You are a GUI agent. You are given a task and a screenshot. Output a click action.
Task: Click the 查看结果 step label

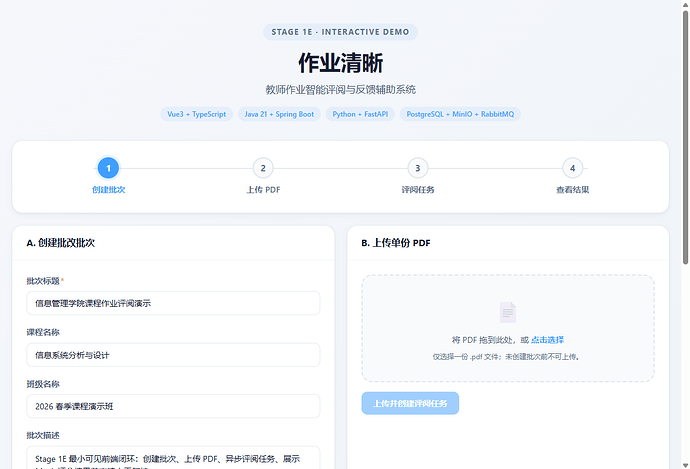(573, 190)
